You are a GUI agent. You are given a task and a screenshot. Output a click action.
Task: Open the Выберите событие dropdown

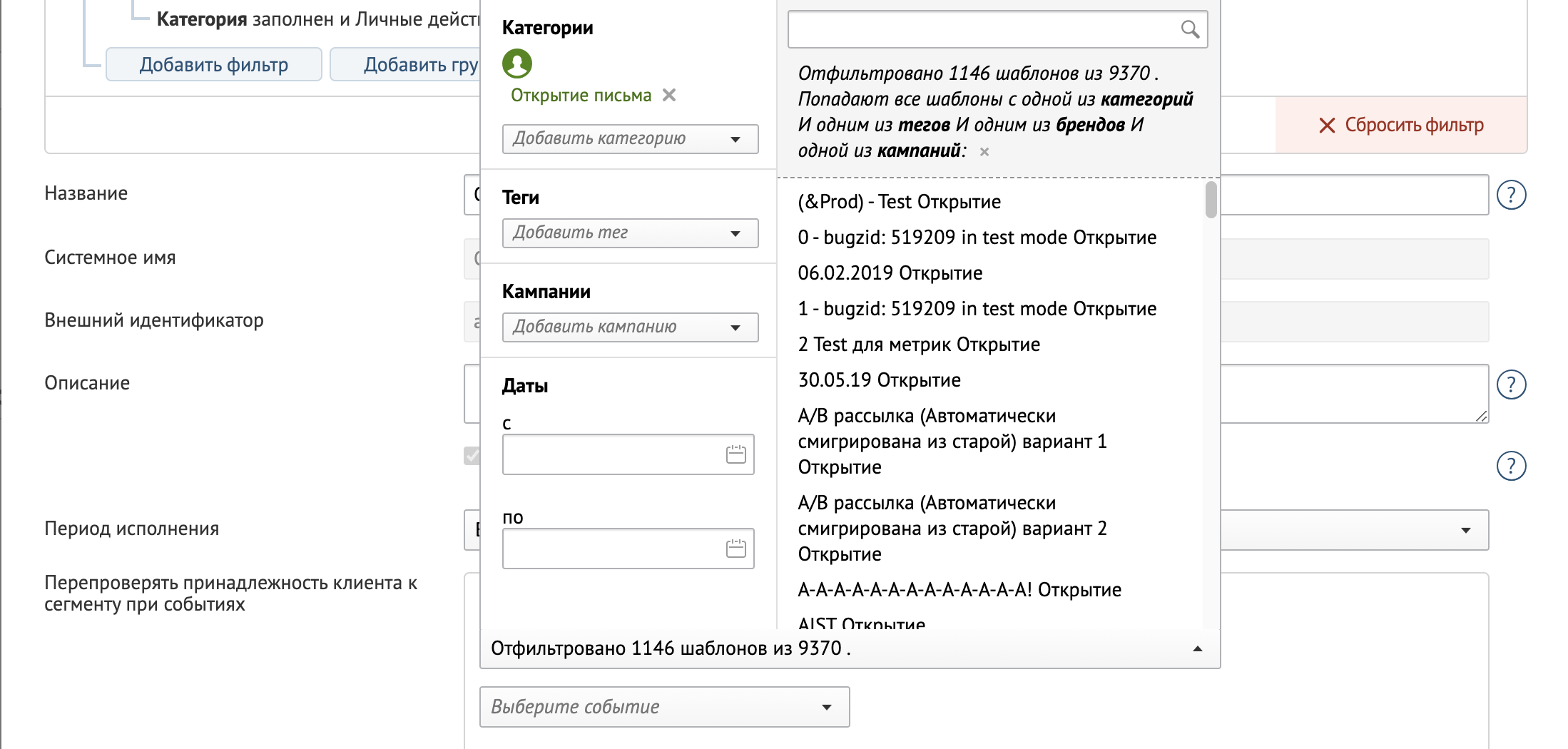664,707
